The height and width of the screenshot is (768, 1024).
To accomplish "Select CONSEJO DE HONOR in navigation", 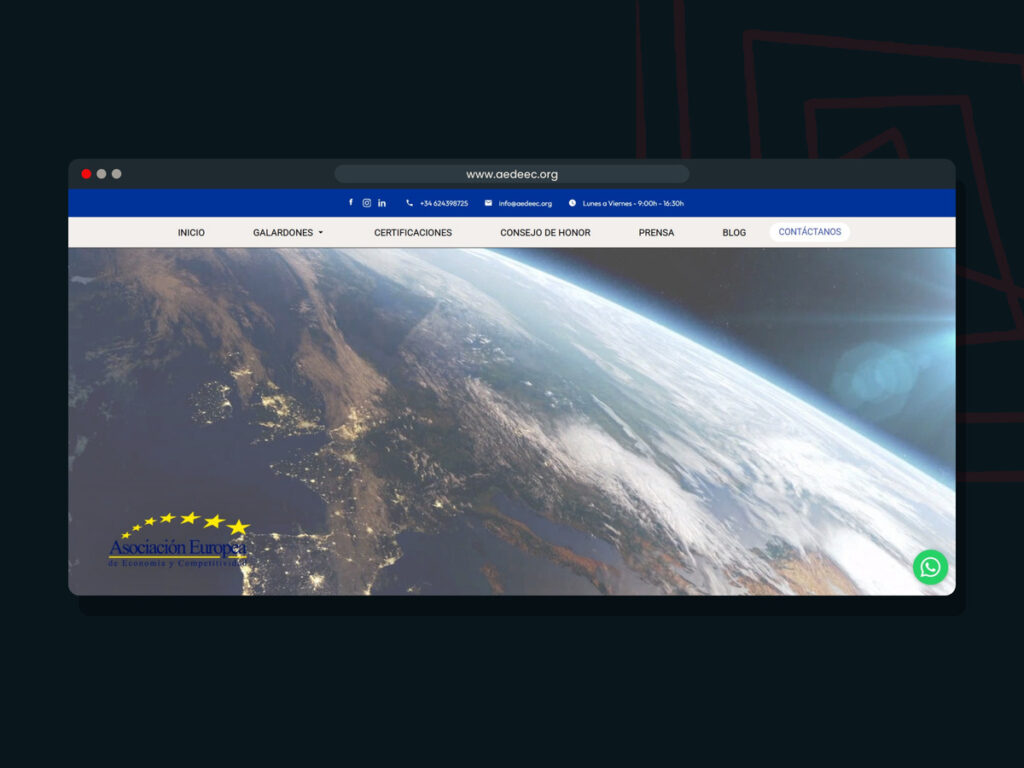I will [545, 232].
